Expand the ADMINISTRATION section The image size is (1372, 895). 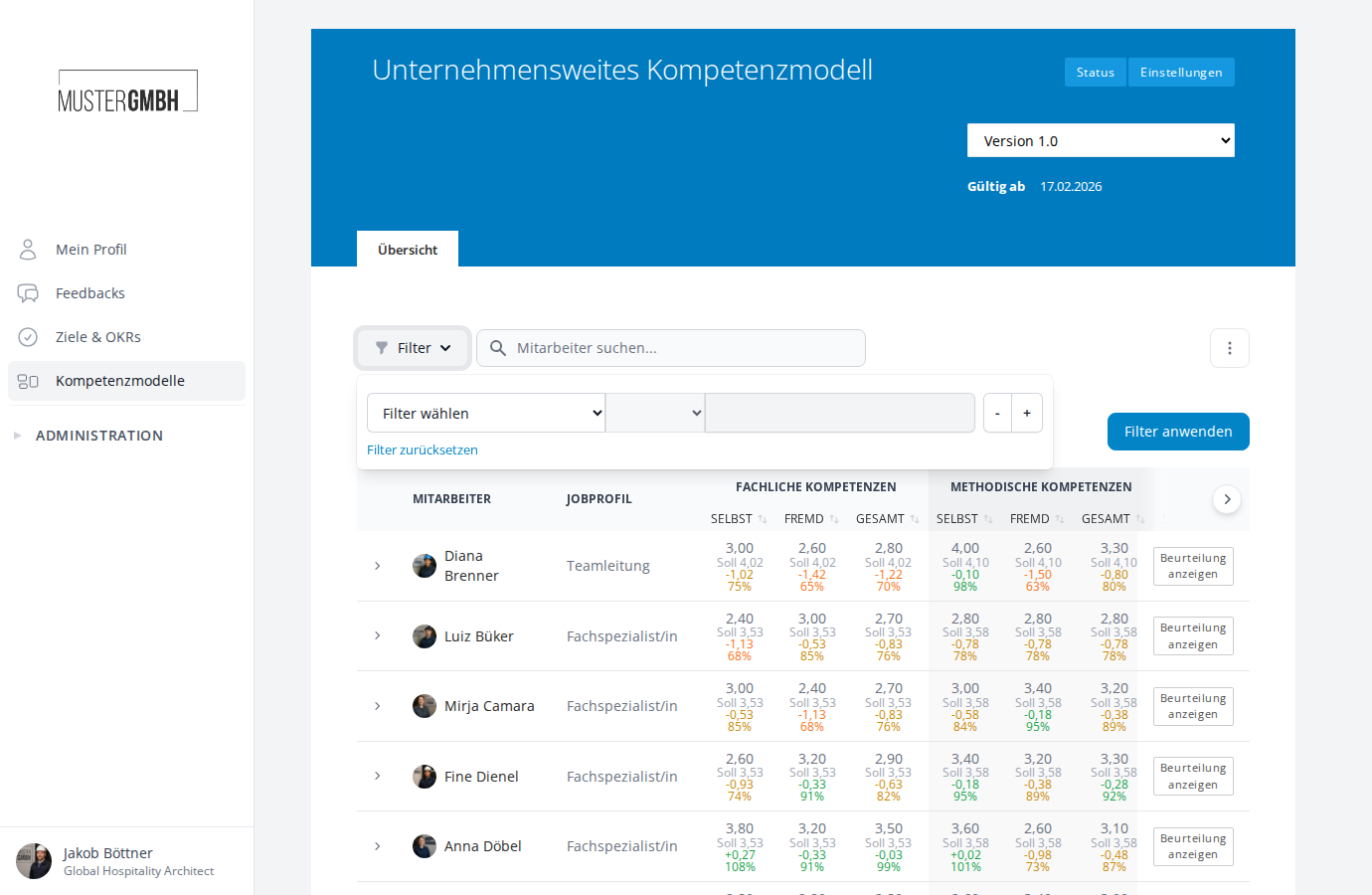click(18, 436)
